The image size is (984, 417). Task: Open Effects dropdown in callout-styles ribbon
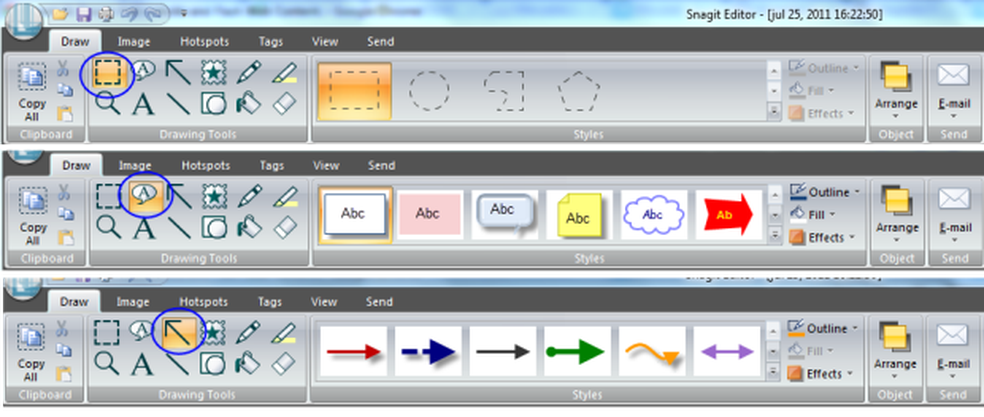[x=822, y=237]
